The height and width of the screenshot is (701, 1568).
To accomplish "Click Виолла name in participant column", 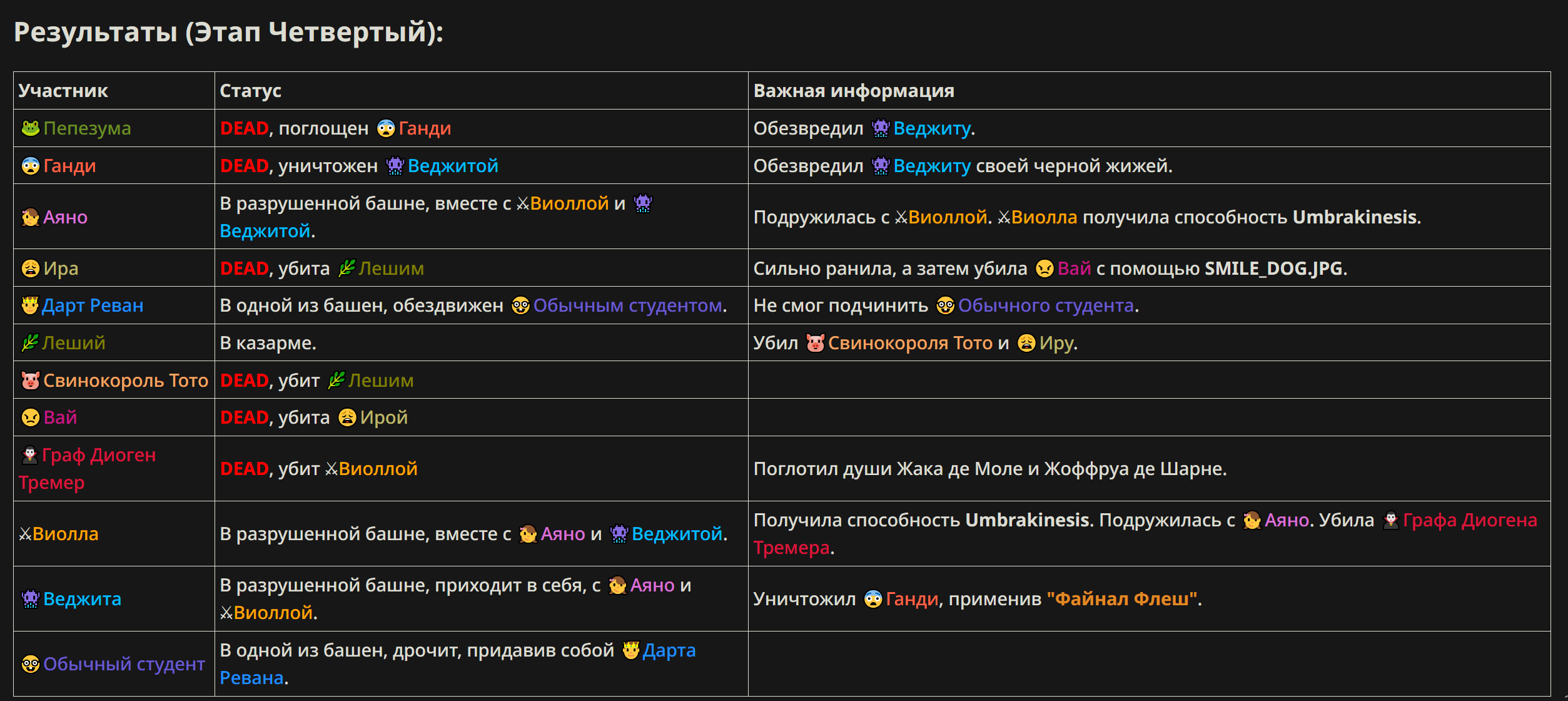I will [x=66, y=534].
